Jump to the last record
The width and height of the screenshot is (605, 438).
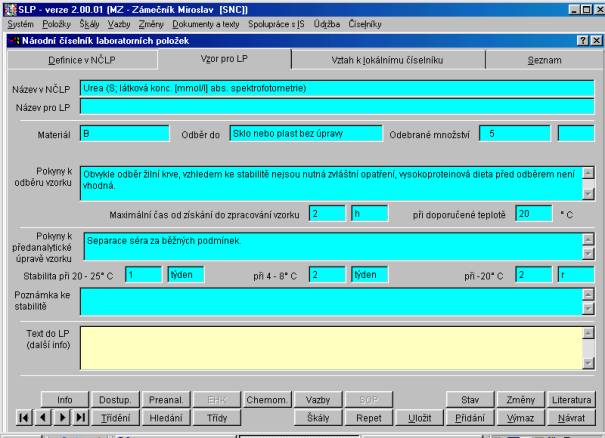click(79, 417)
